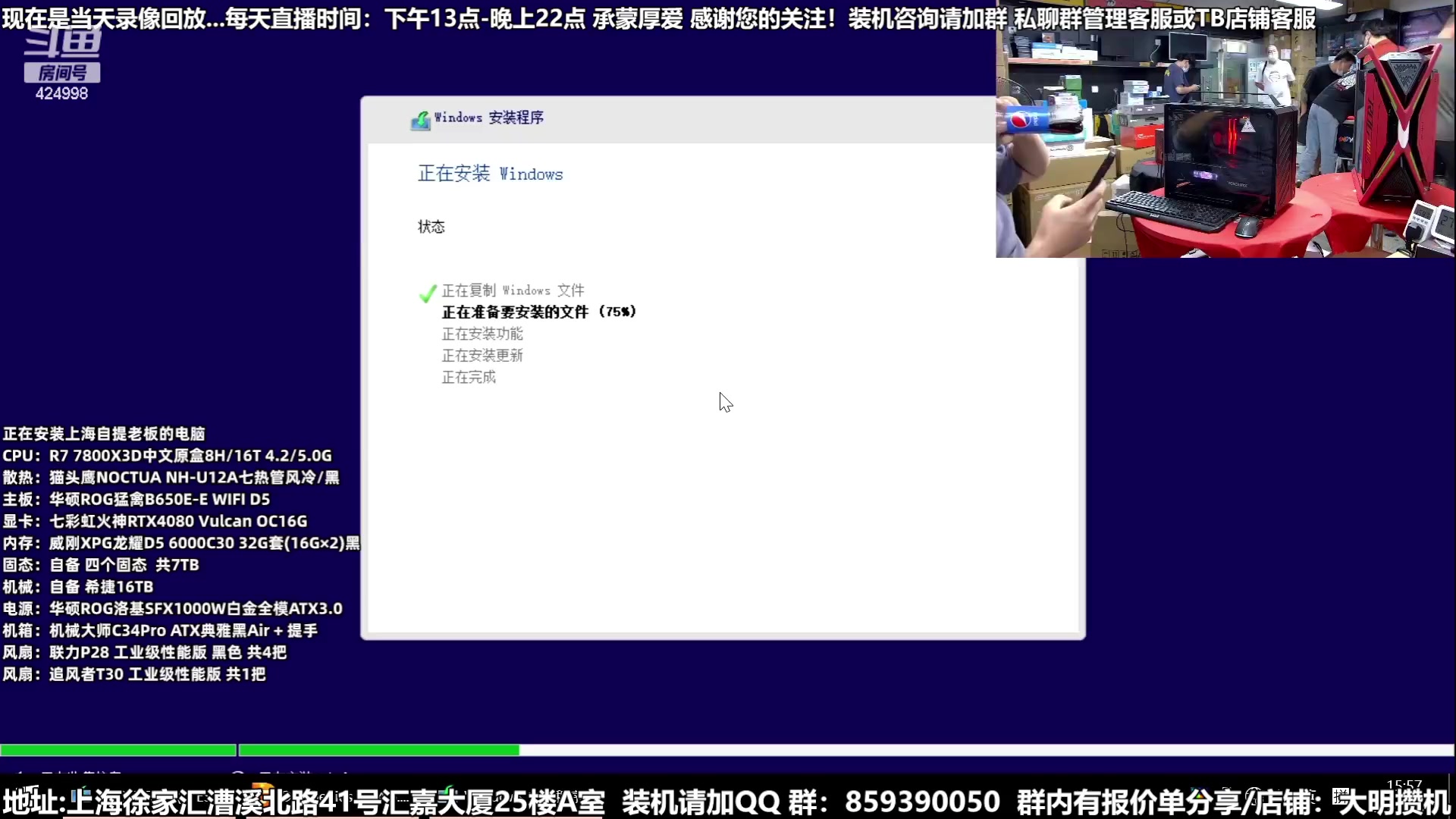This screenshot has height=819, width=1456.
Task: Toggle the completed 正在复制 Windows 文件 step
Action: pos(512,290)
